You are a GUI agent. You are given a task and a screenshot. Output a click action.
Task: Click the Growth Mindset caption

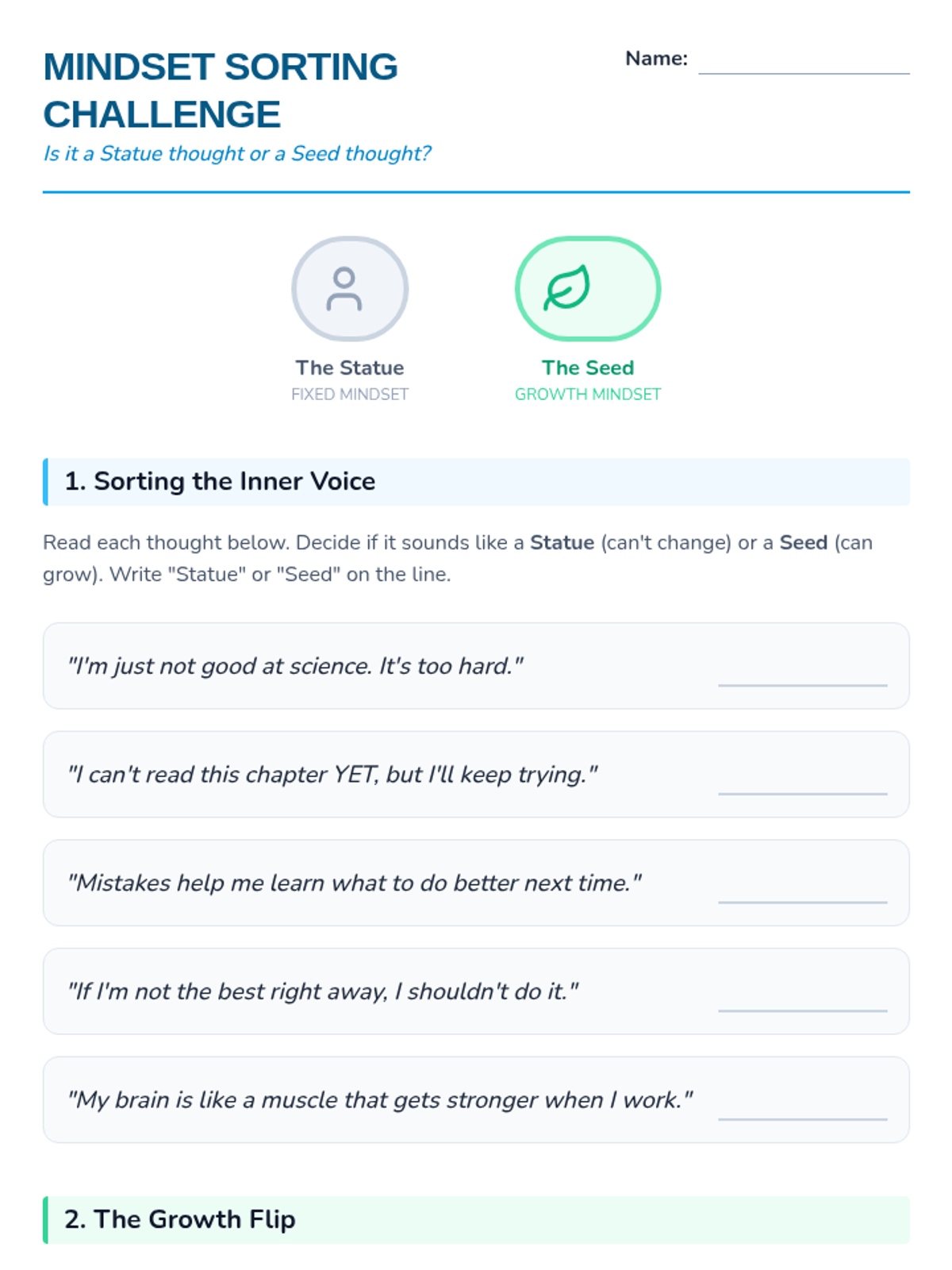point(588,394)
